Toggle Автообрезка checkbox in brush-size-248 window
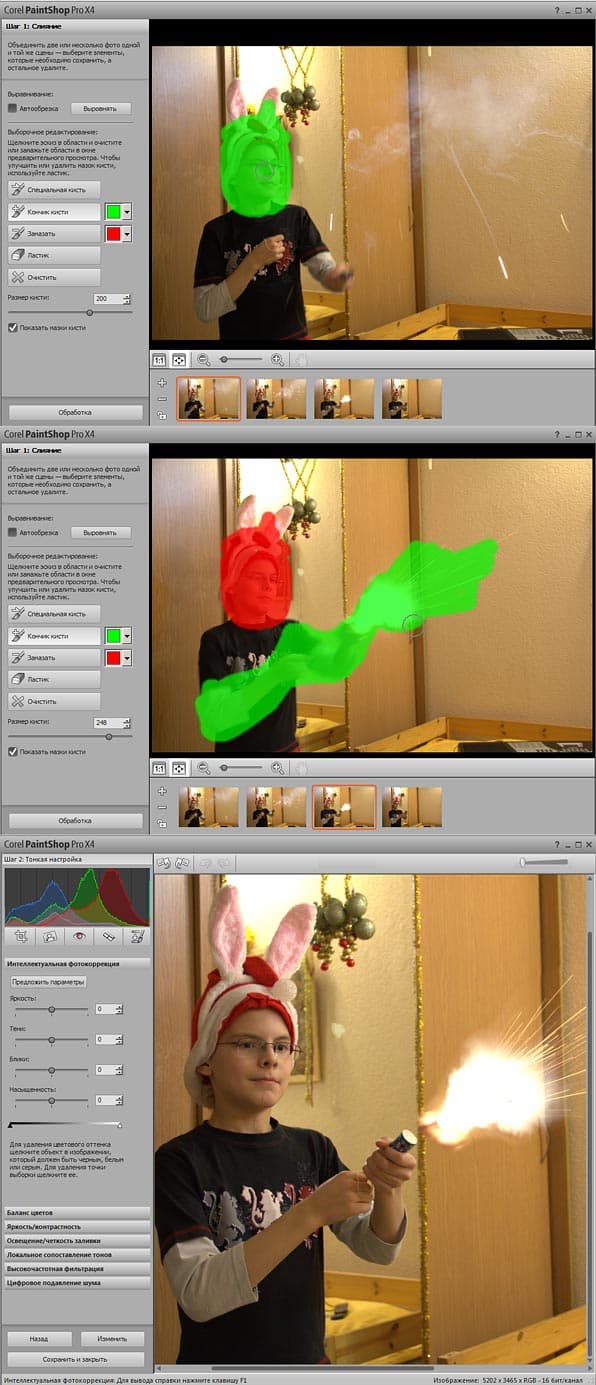This screenshot has width=596, height=1385. pos(12,533)
